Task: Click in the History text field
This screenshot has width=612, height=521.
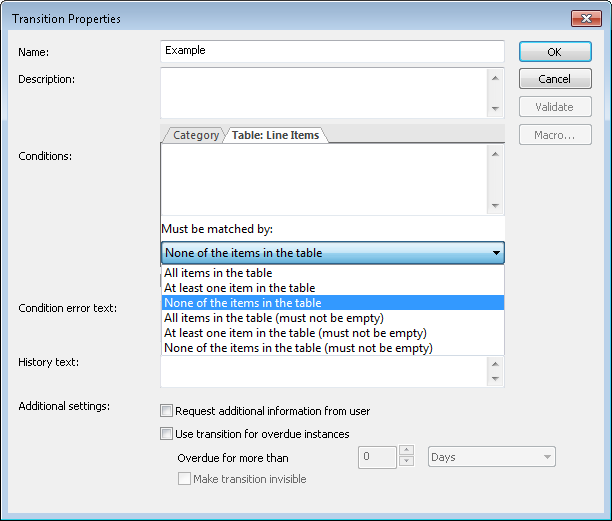Action: coord(324,372)
